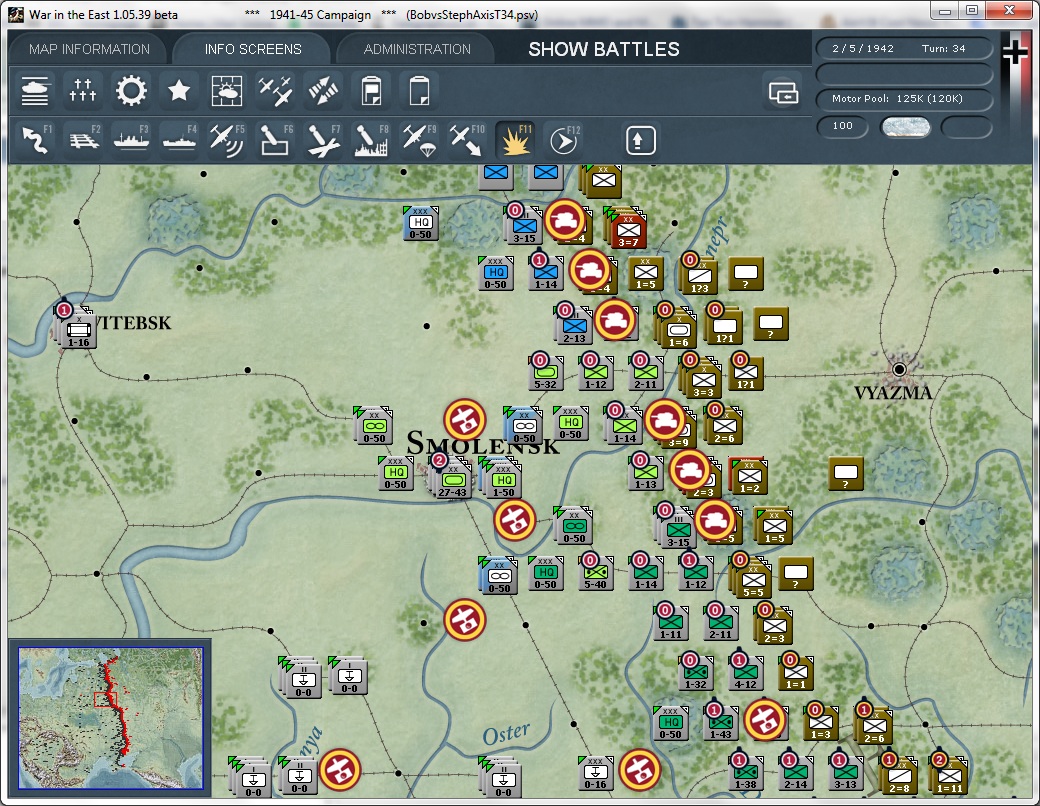Select F2 rail movement mode
The image size is (1040, 806).
[83, 140]
